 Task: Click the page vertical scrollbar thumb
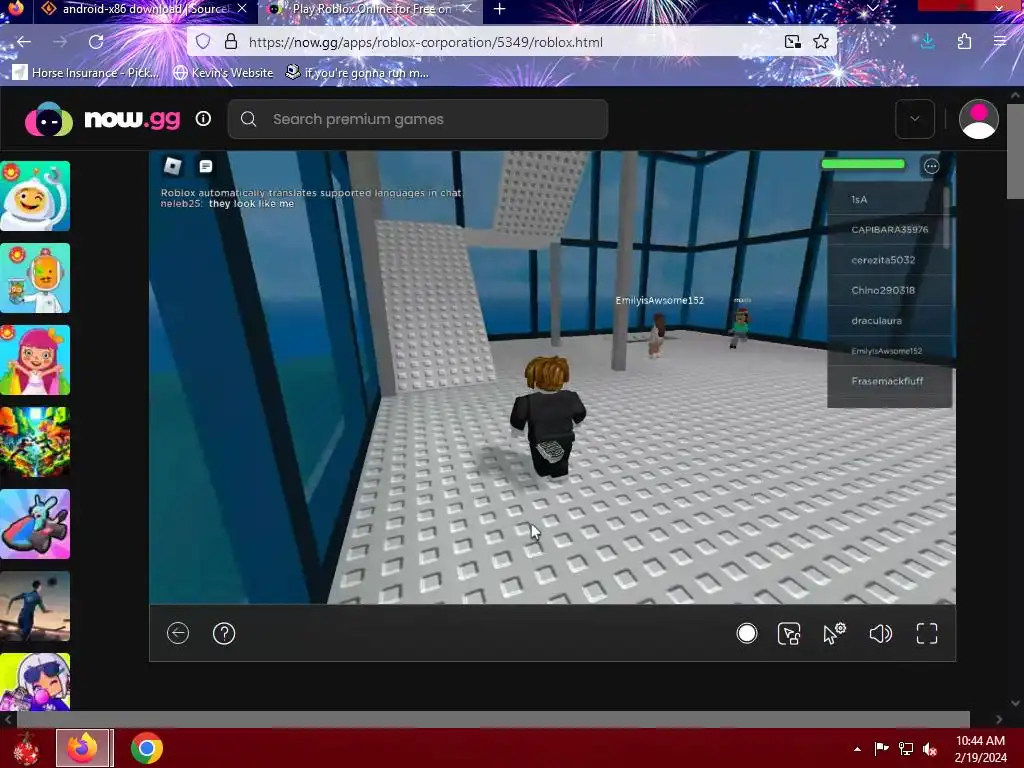tap(1016, 151)
